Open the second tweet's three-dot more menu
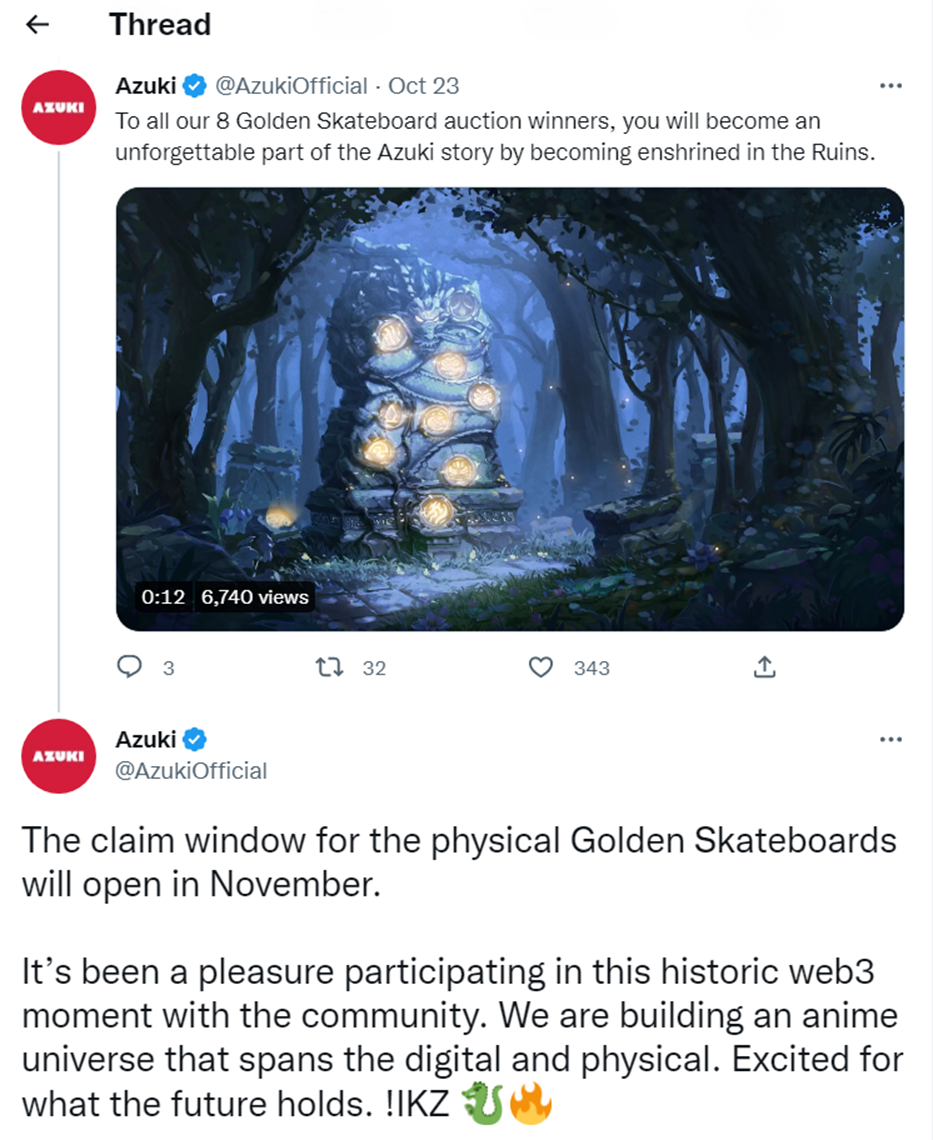 tap(891, 739)
